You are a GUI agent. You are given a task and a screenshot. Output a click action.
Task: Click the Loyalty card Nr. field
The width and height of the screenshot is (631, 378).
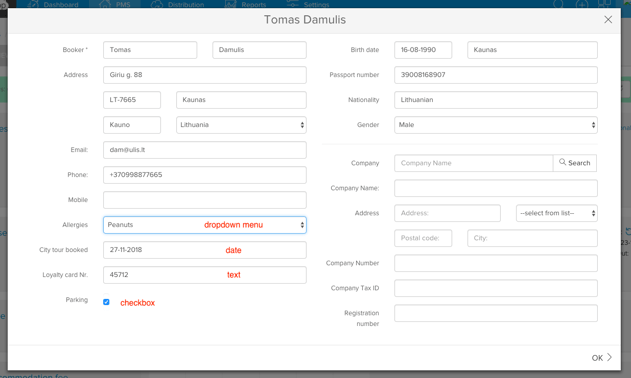tap(204, 275)
